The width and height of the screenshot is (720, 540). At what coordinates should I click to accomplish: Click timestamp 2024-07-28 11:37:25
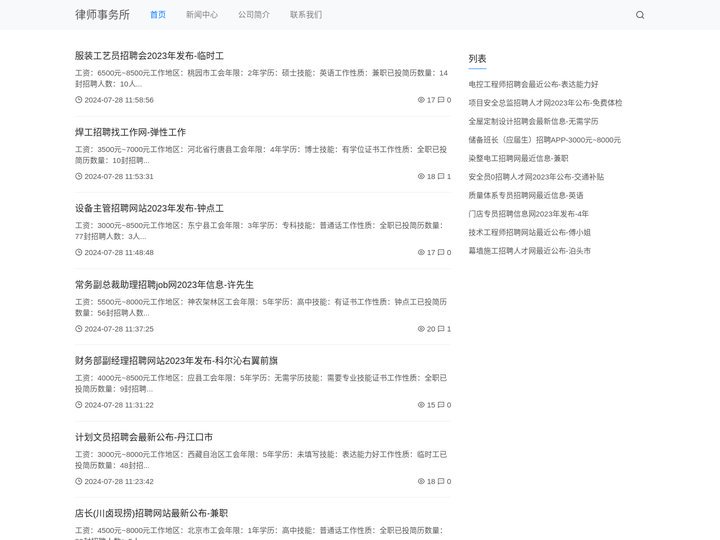[x=119, y=329]
